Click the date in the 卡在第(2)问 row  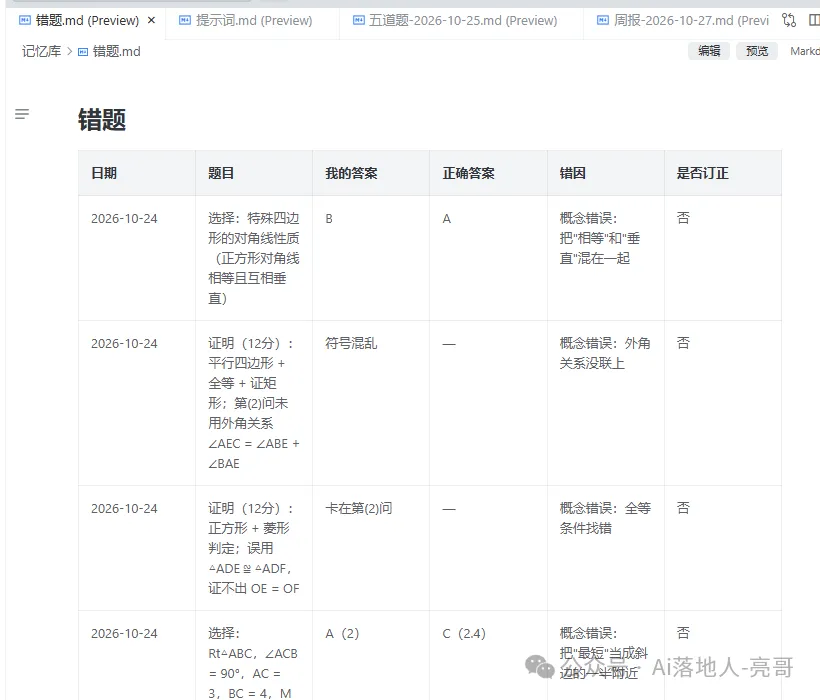click(x=124, y=508)
